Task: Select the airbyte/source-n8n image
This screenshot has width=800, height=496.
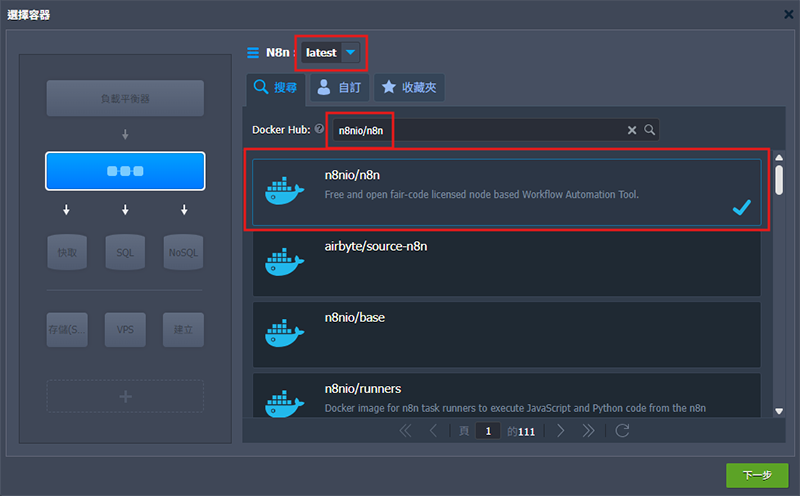Action: pyautogui.click(x=505, y=261)
